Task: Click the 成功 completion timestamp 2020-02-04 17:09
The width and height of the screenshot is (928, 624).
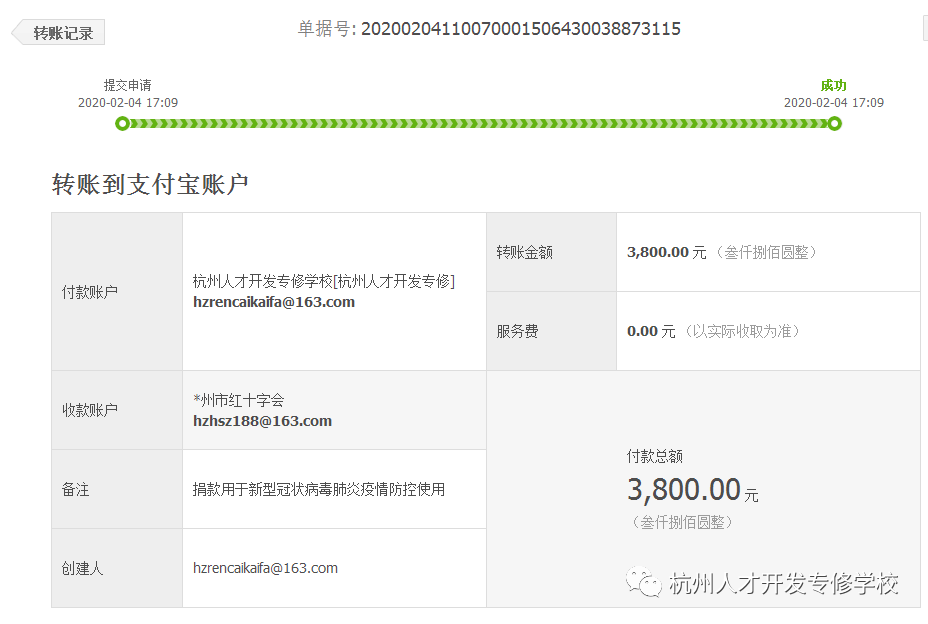Action: pyautogui.click(x=834, y=102)
